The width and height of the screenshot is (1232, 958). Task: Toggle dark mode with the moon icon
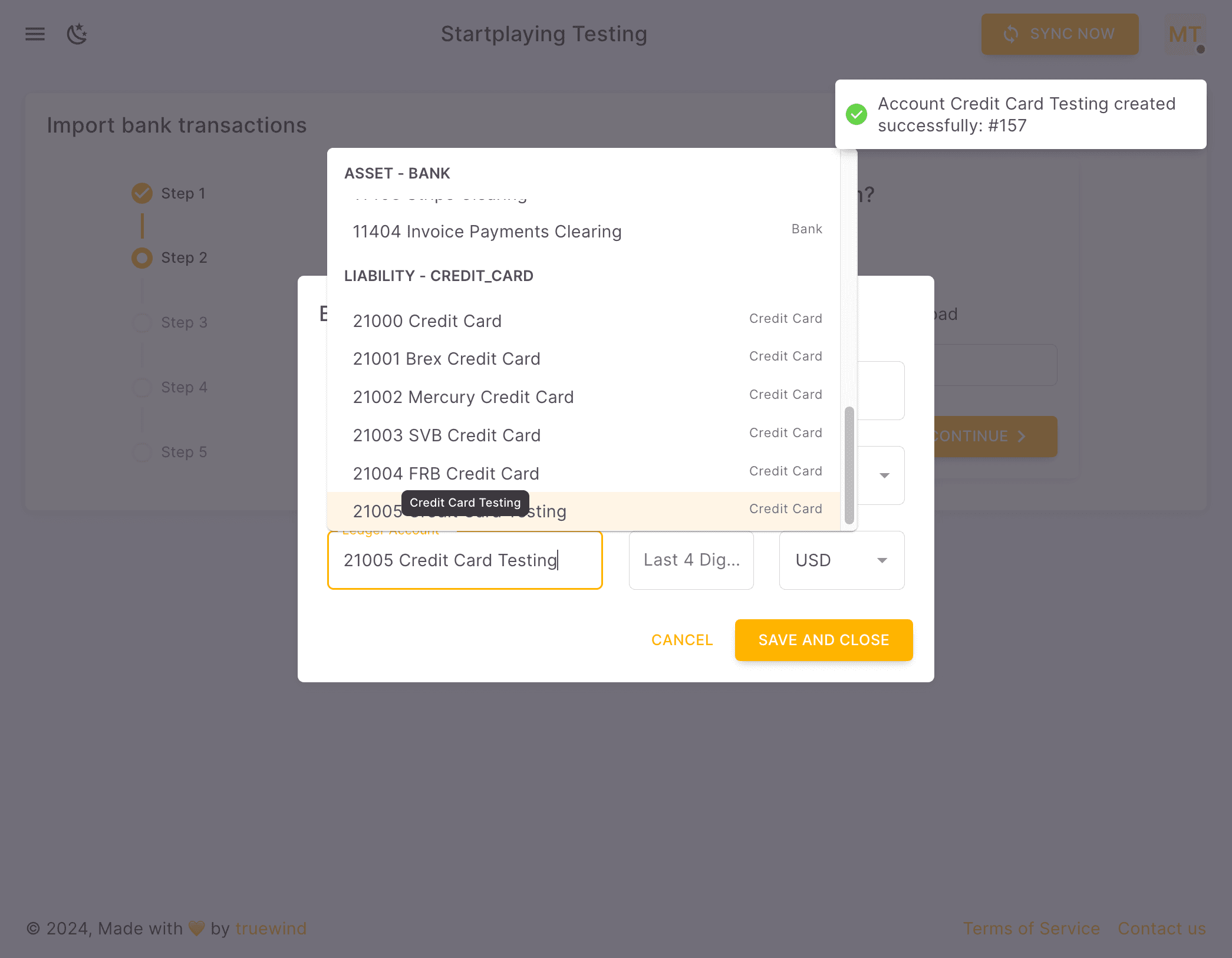pyautogui.click(x=77, y=34)
